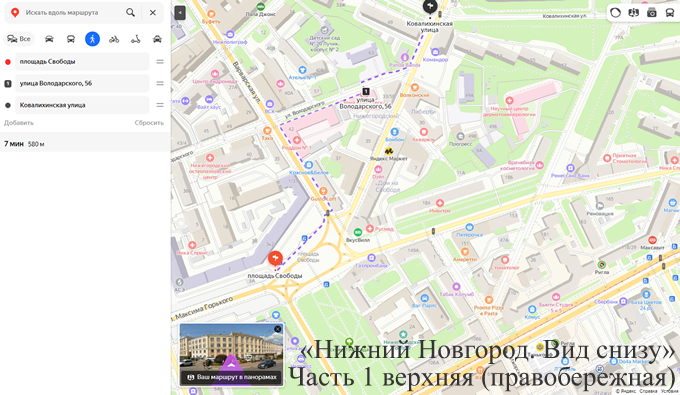Select the walking route mode icon

click(92, 39)
